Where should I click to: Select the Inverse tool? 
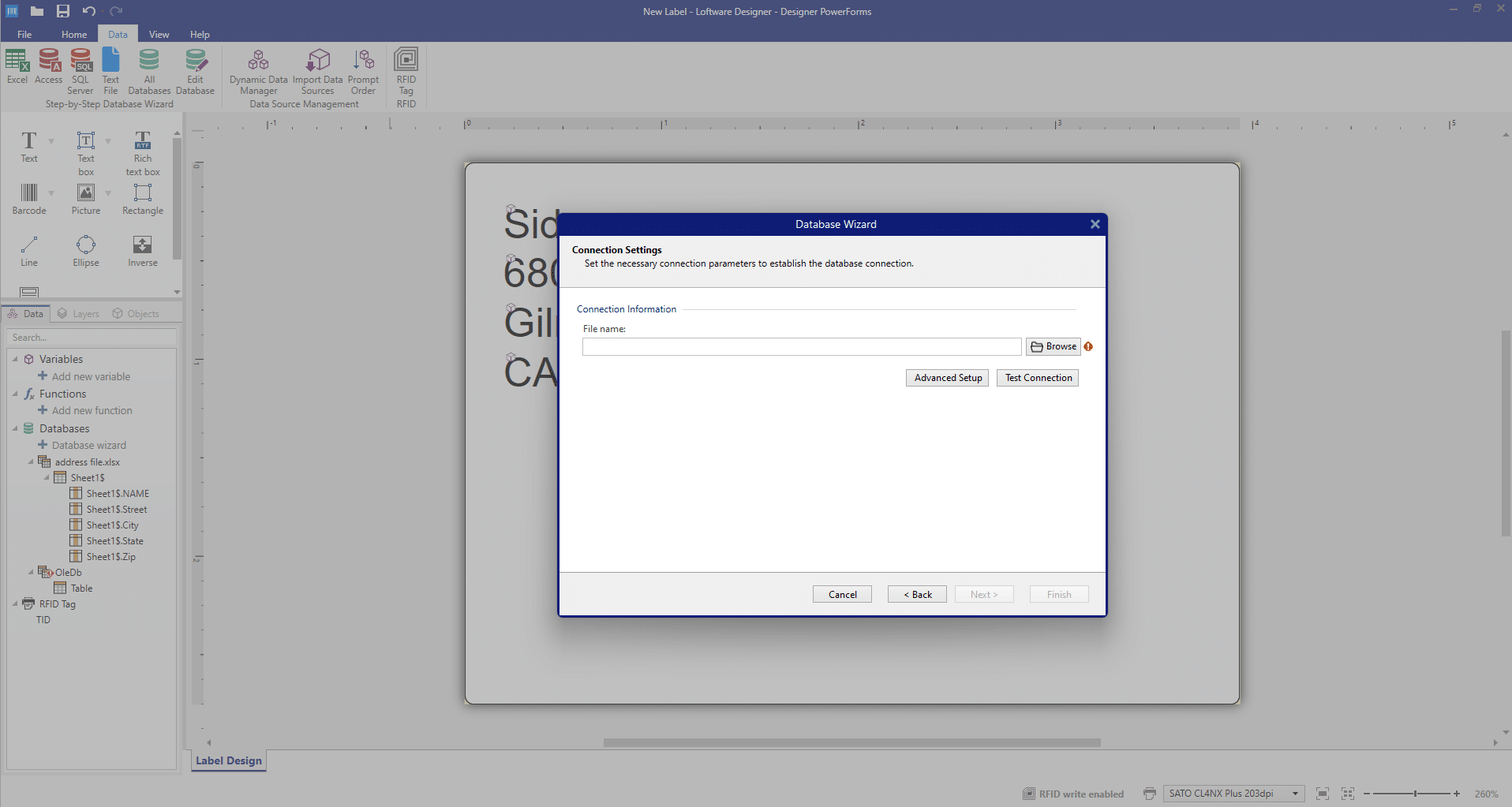pos(142,250)
